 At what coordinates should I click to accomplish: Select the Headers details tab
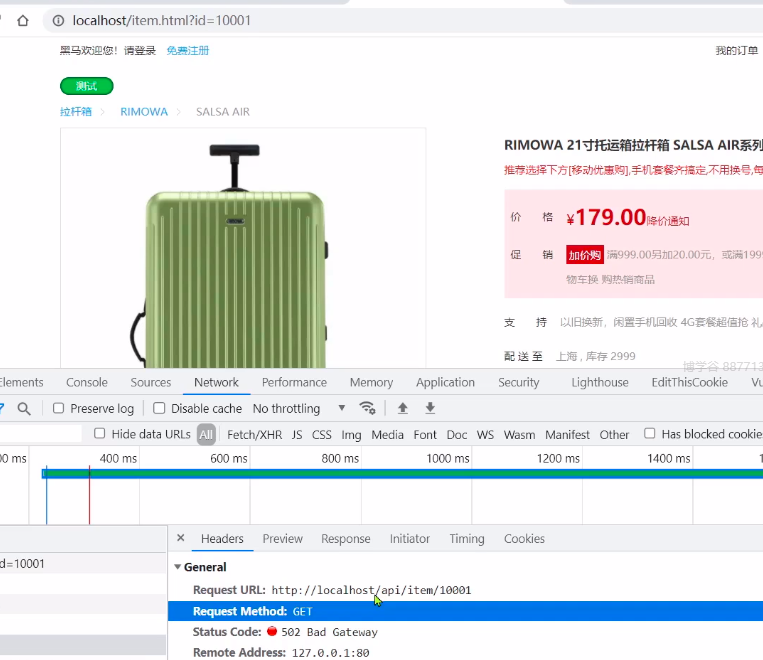coord(222,539)
